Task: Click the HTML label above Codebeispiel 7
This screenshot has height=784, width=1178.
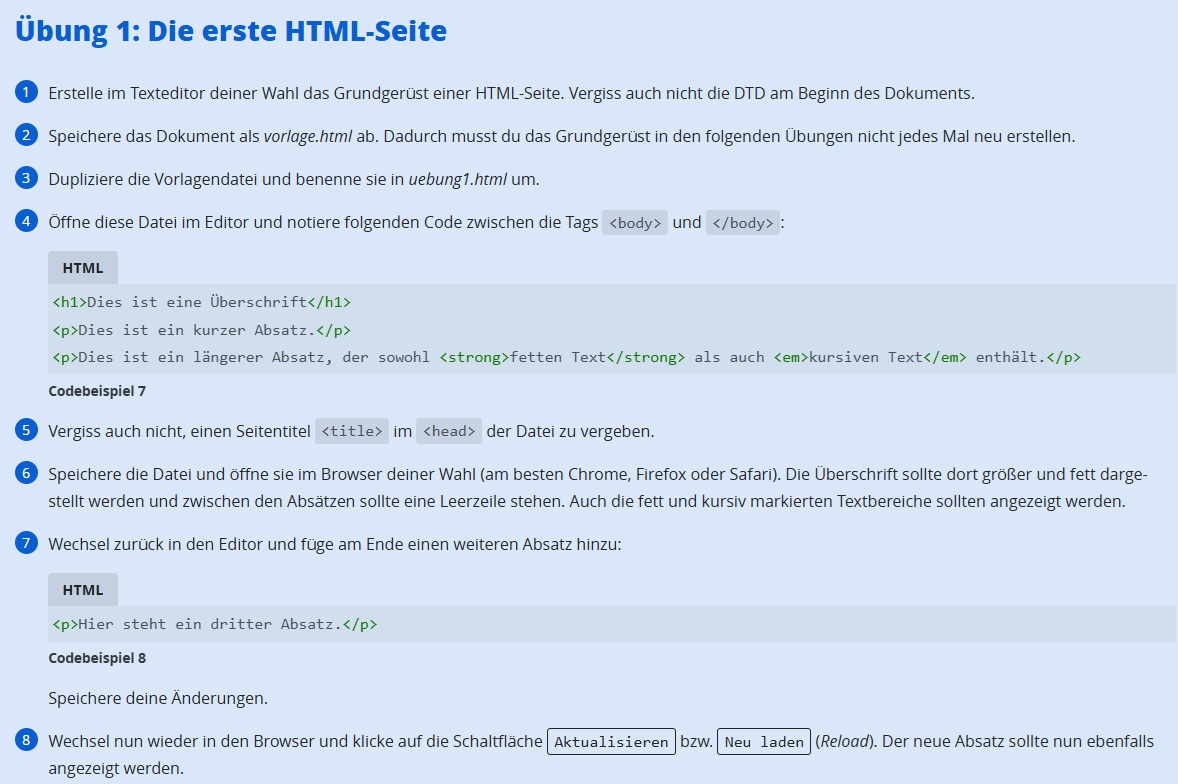Action: click(83, 268)
